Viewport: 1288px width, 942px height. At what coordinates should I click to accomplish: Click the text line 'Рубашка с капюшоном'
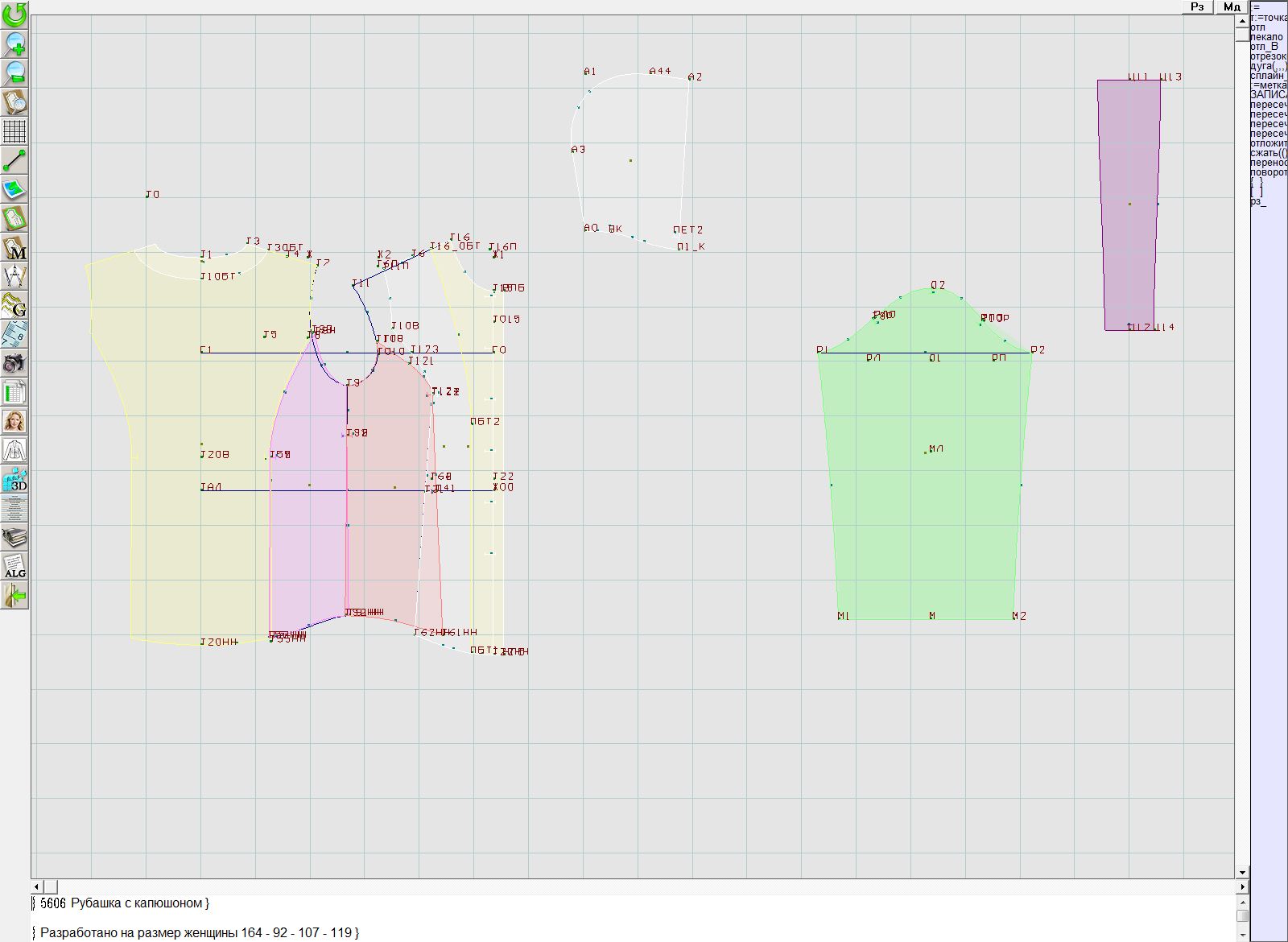[x=136, y=903]
